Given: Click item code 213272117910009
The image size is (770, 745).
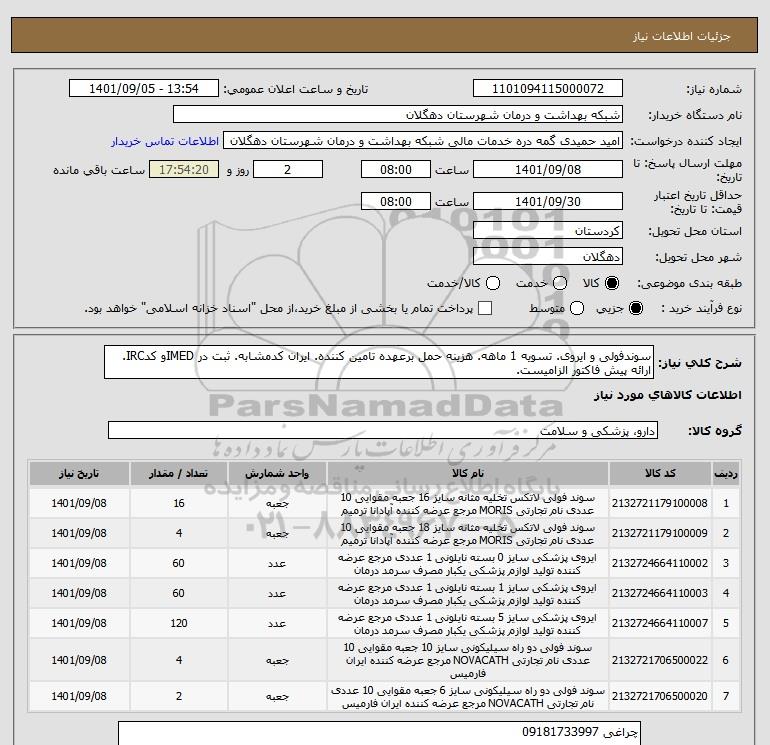Looking at the screenshot, I should click(660, 533).
